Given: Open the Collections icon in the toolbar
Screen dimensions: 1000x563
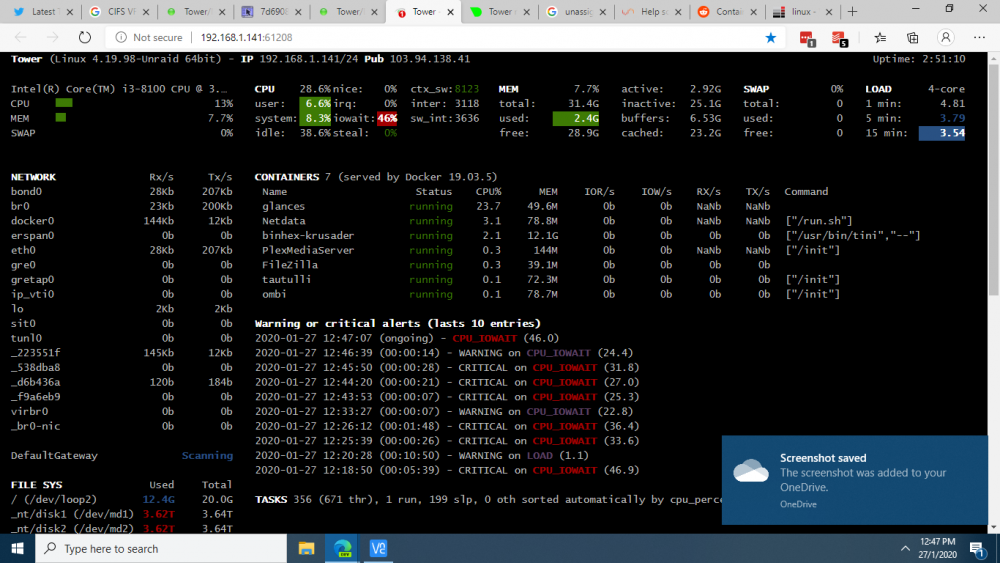Looking at the screenshot, I should 913,38.
